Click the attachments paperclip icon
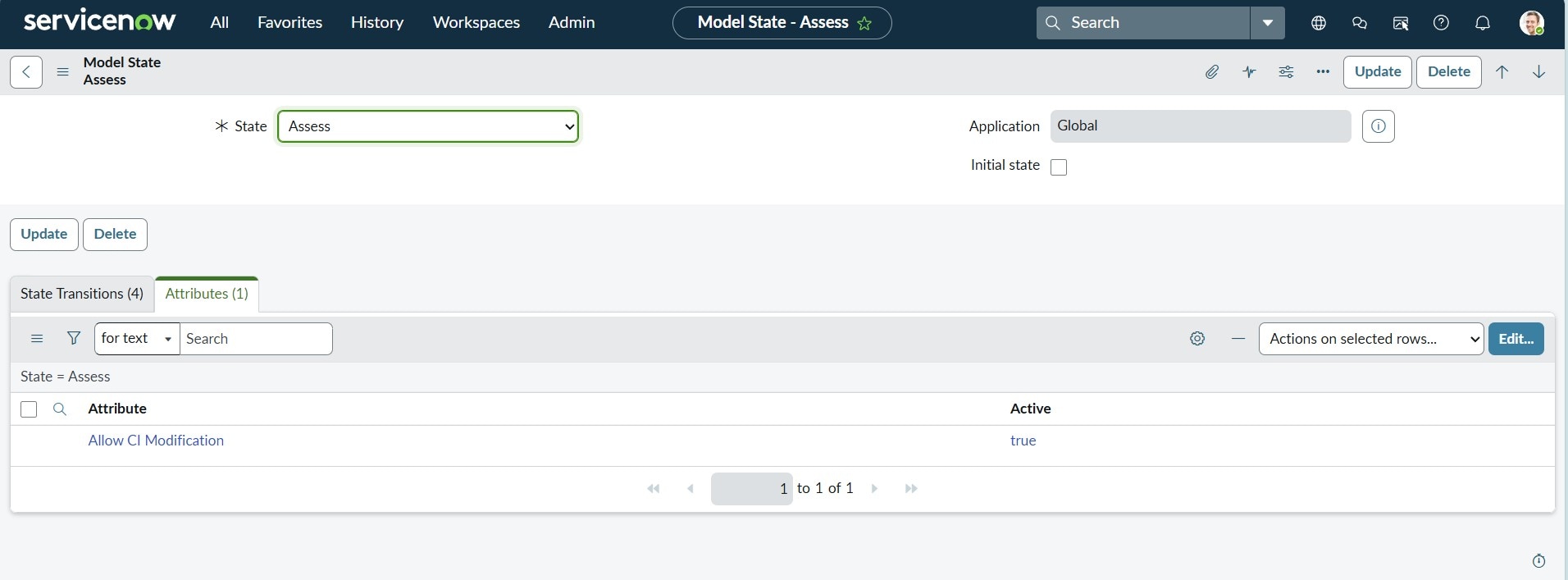 (1211, 72)
